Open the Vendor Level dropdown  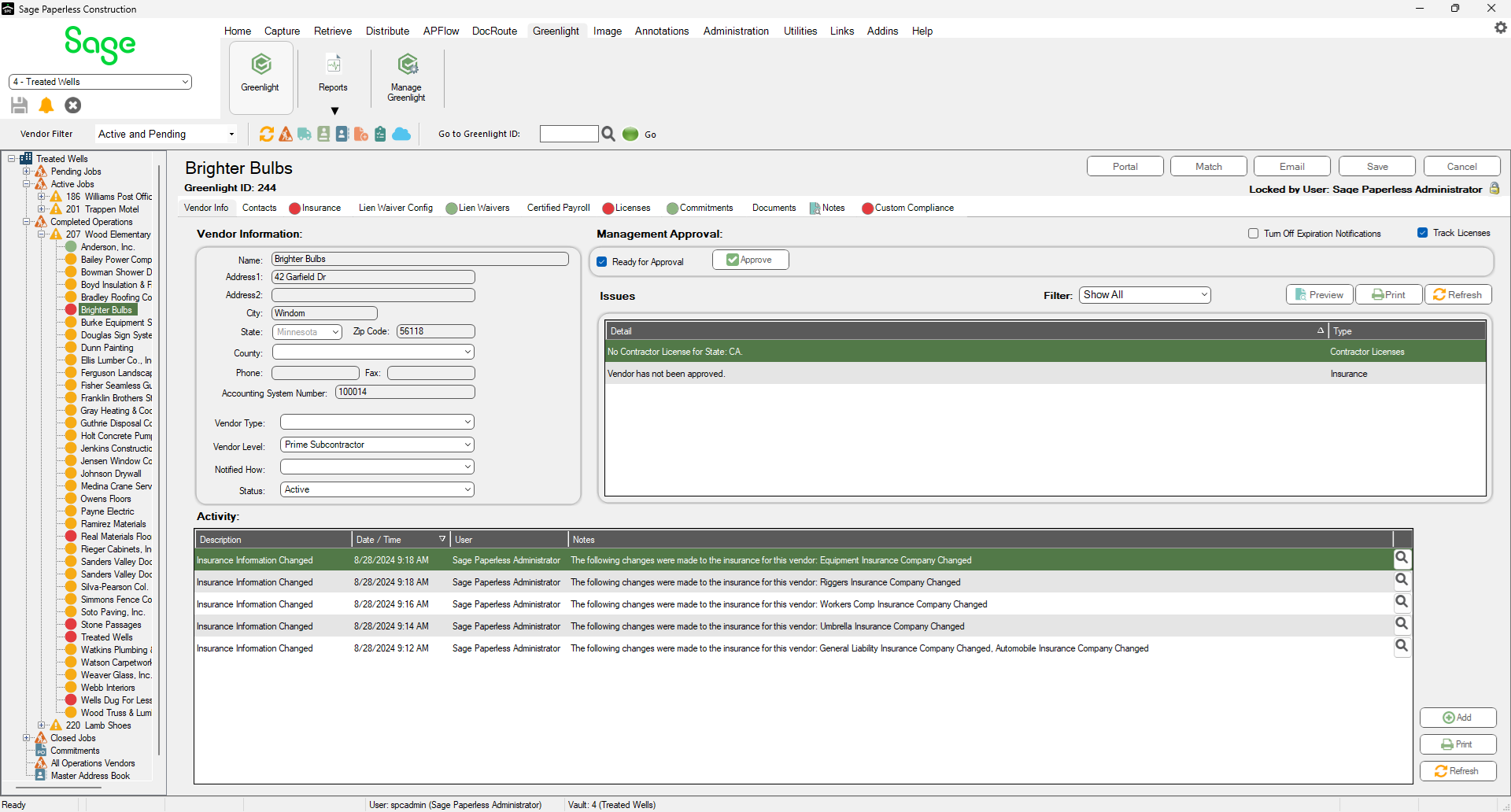(377, 445)
